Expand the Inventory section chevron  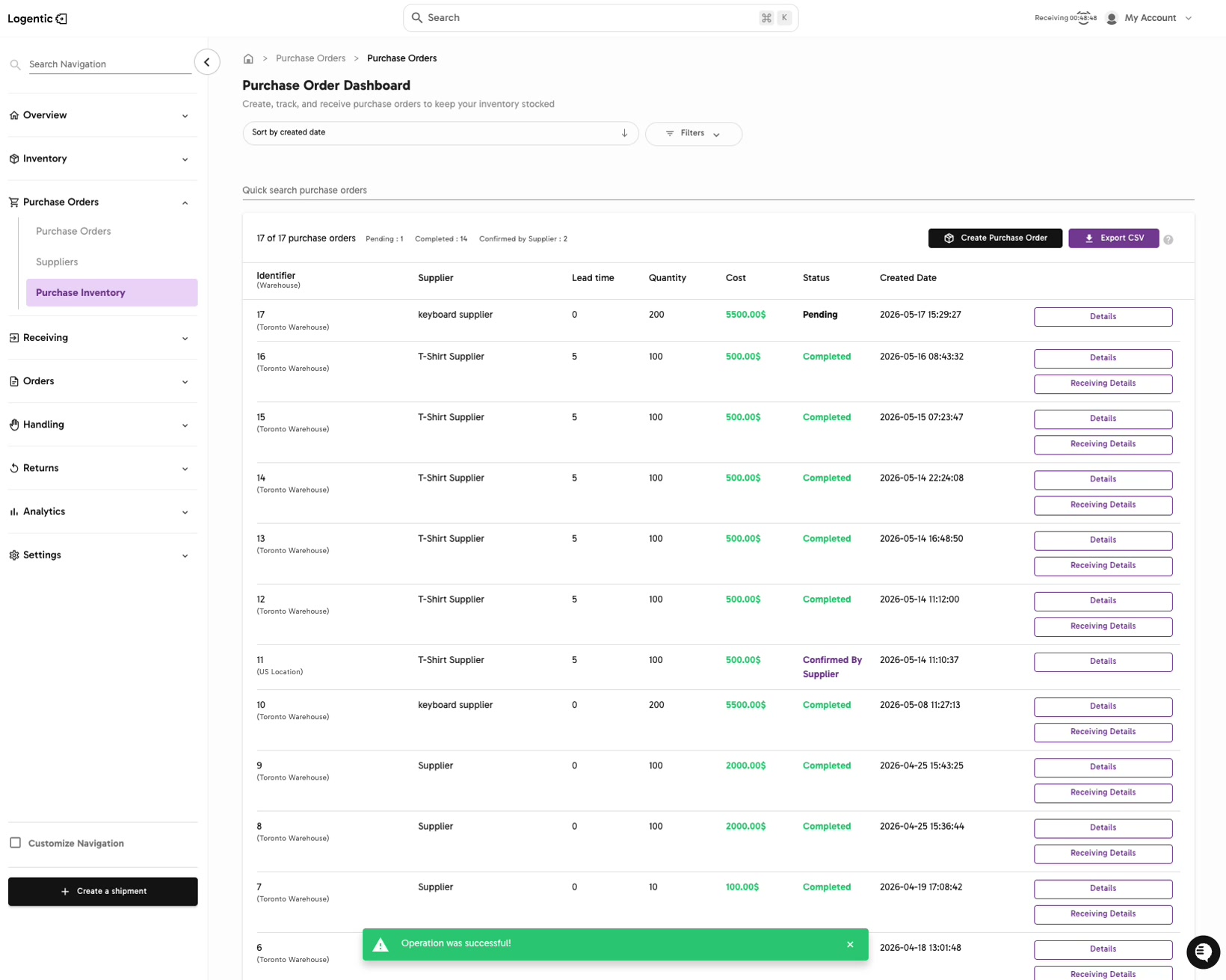[x=185, y=159]
